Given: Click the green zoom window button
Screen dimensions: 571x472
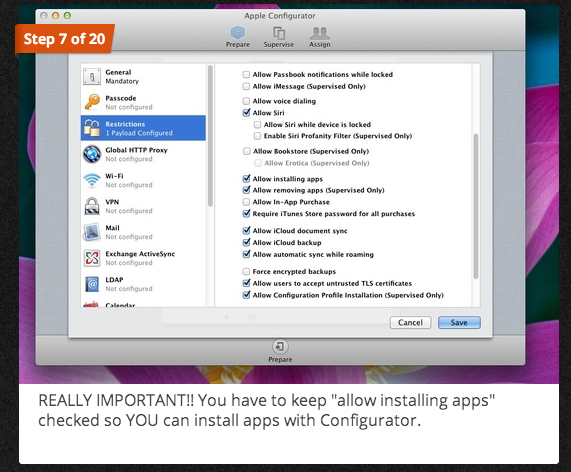Looking at the screenshot, I should click(x=67, y=16).
